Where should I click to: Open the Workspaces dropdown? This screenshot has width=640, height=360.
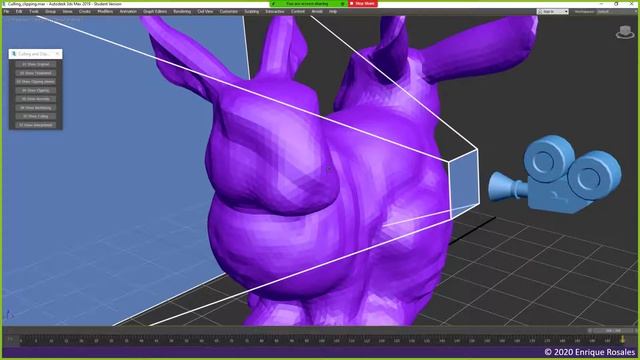pyautogui.click(x=616, y=11)
